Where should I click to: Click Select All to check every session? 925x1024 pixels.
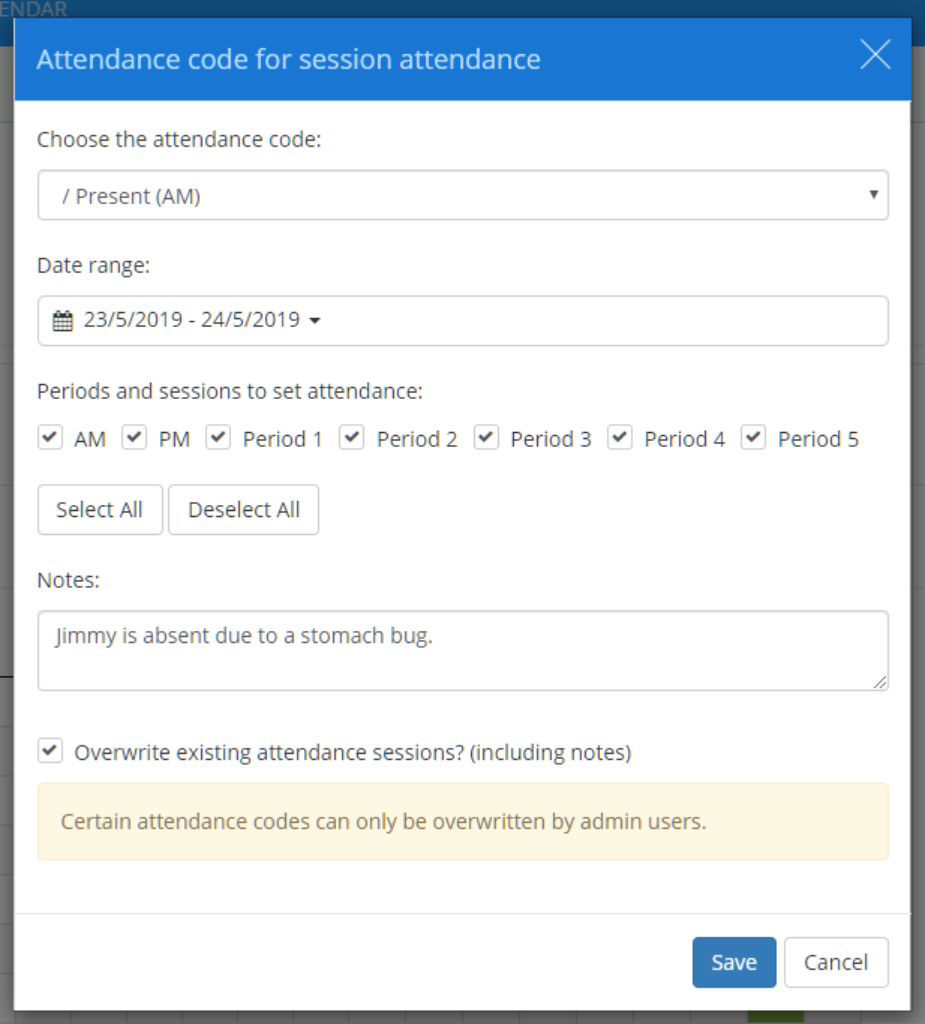click(x=99, y=509)
